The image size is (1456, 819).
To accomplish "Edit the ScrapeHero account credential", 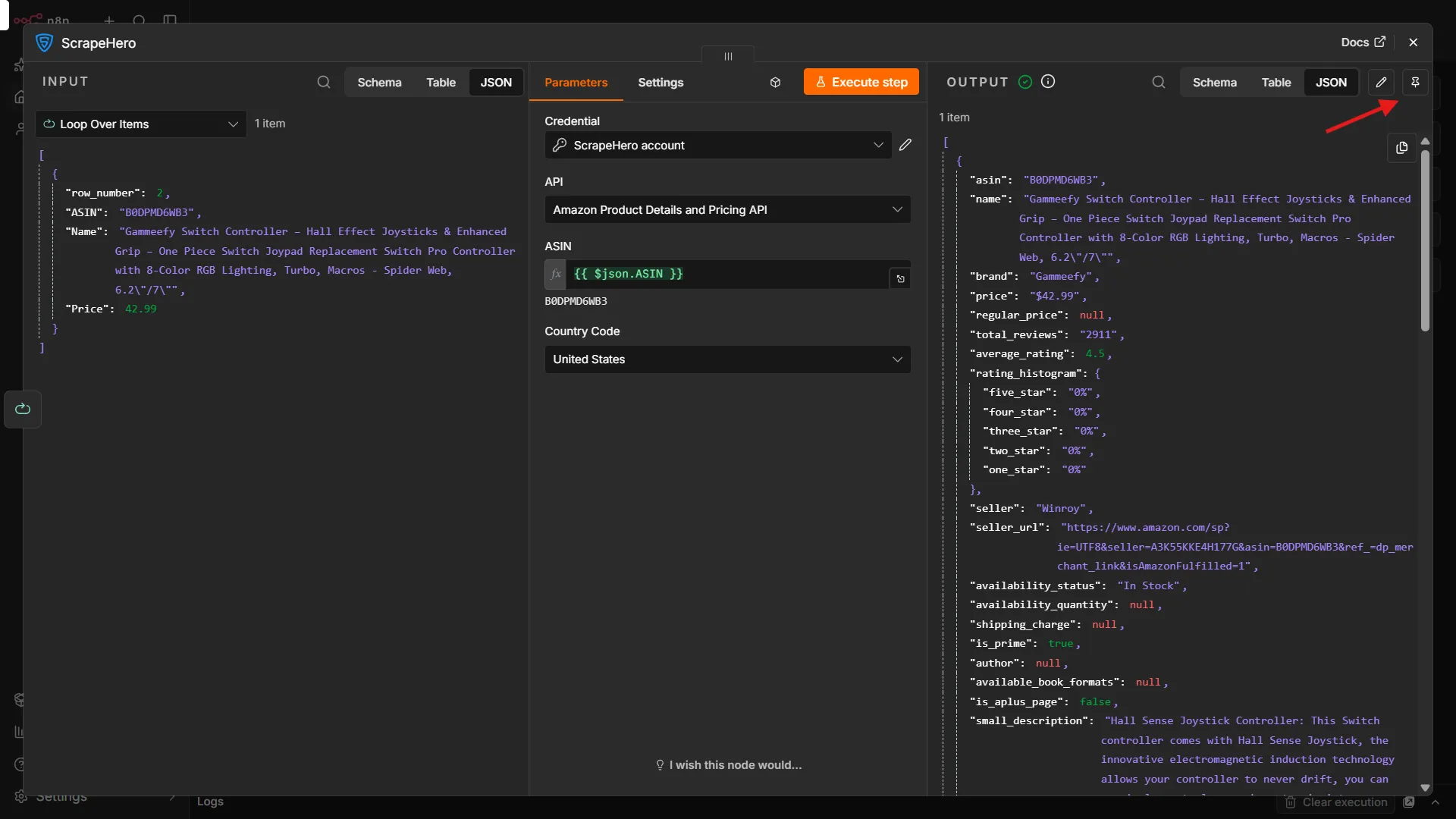I will coord(905,145).
